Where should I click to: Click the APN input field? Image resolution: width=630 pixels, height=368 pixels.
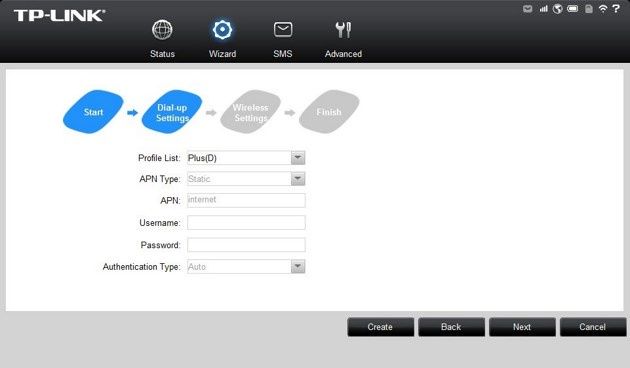(246, 200)
